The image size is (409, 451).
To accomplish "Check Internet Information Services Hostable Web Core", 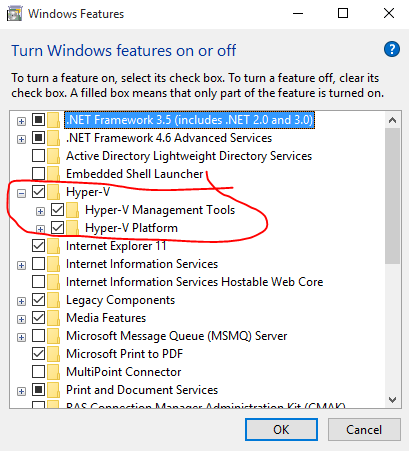I will tap(38, 282).
